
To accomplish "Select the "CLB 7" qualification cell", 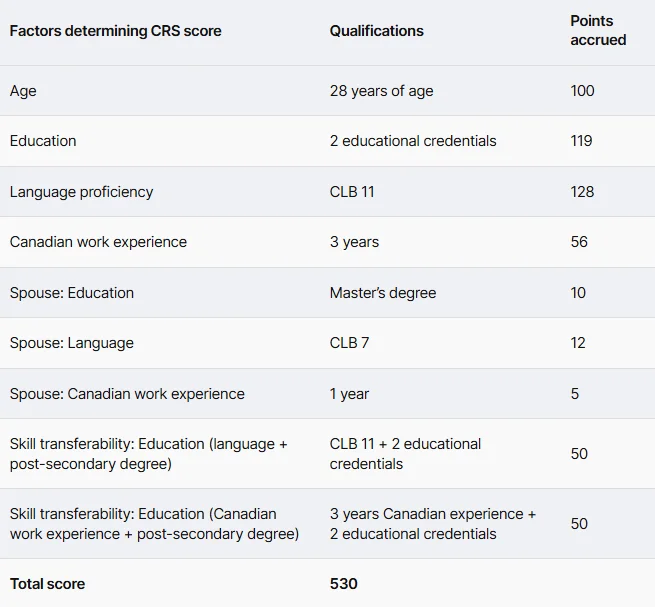I will pos(350,343).
